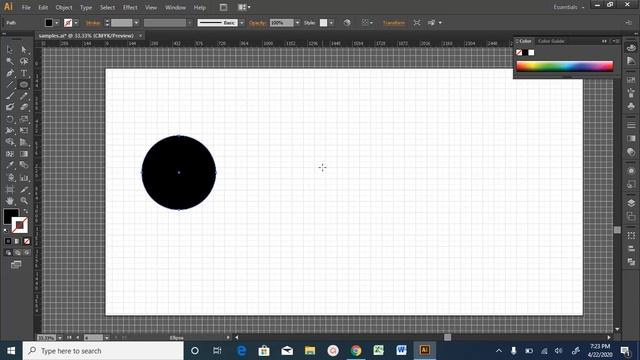Select the Width tool
640x360 pixels.
10,130
